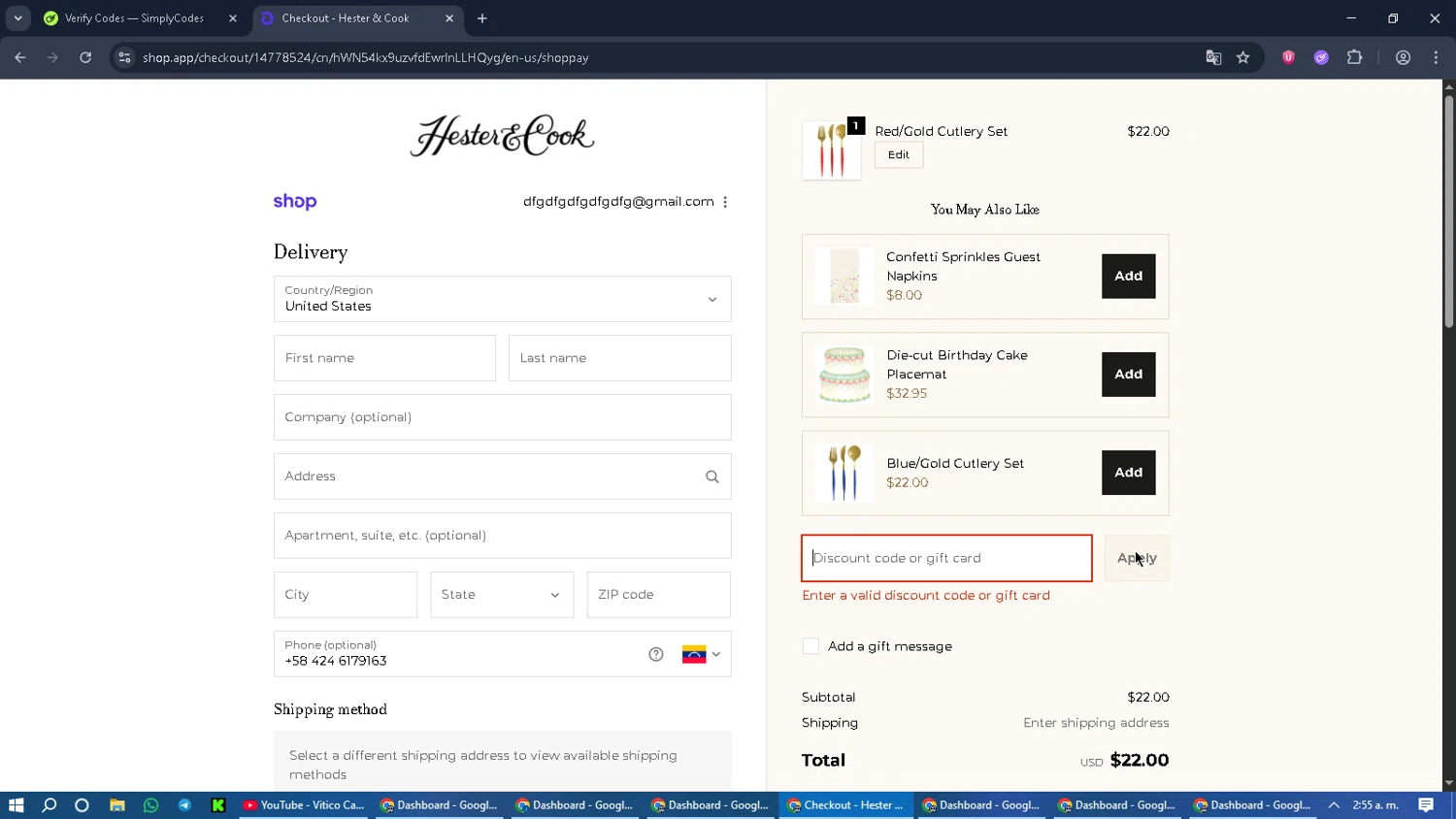Reload the checkout page

85,57
